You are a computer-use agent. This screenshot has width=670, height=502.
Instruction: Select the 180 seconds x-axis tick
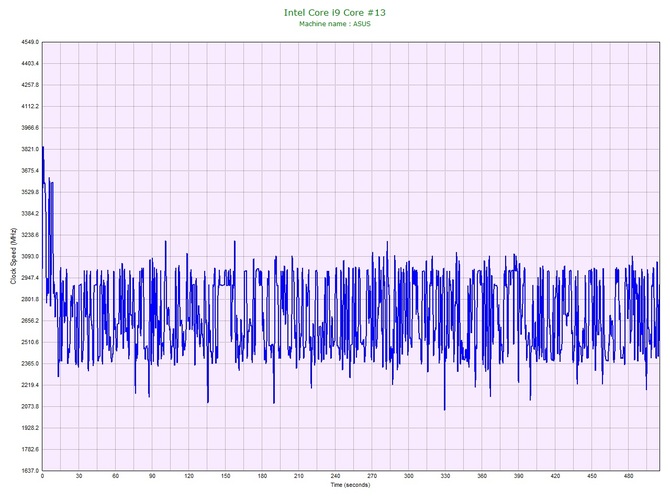(x=262, y=476)
